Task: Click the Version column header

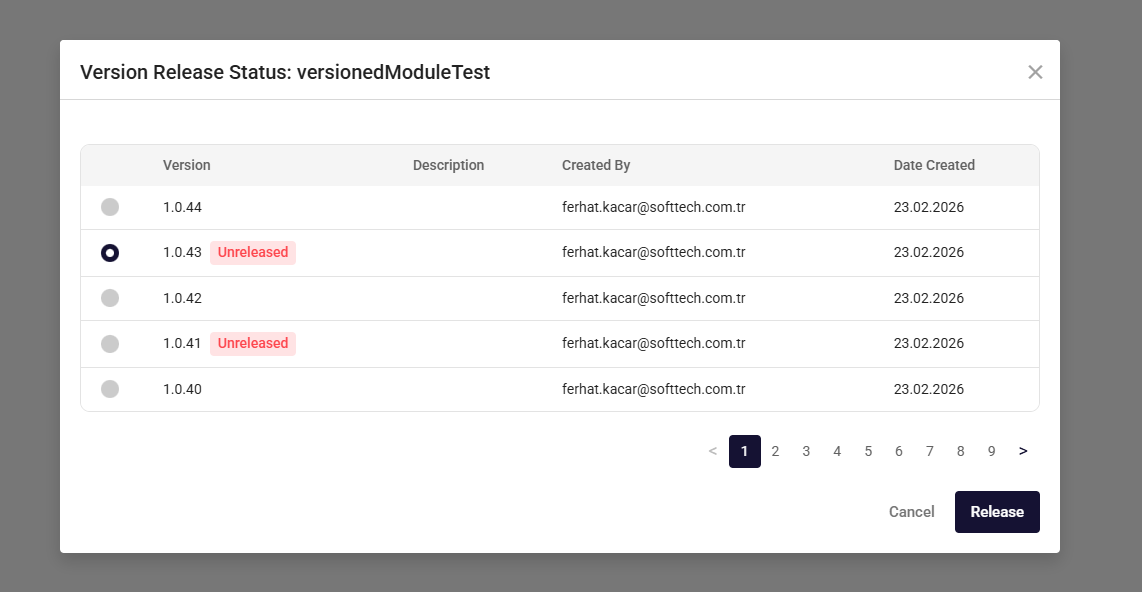Action: point(187,165)
